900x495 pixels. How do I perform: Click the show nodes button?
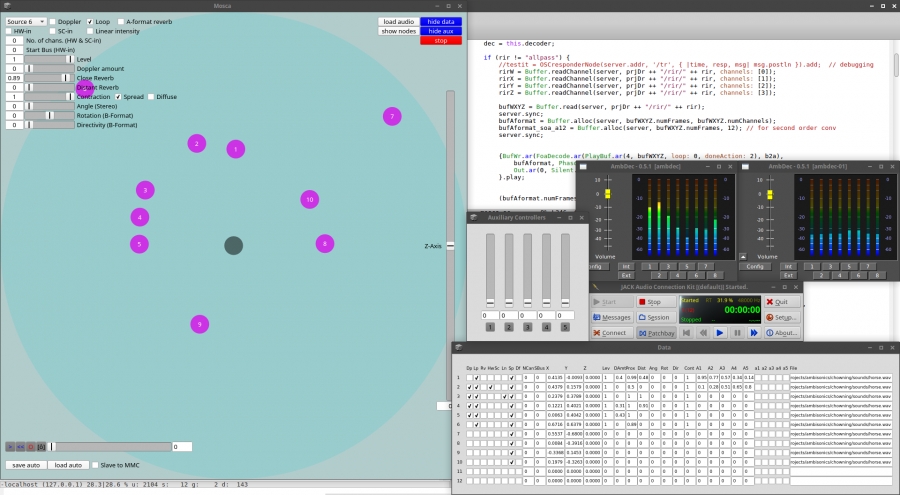(x=398, y=31)
